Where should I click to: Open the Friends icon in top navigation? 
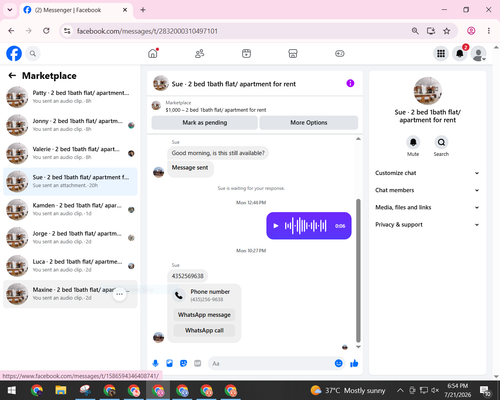pyautogui.click(x=200, y=53)
